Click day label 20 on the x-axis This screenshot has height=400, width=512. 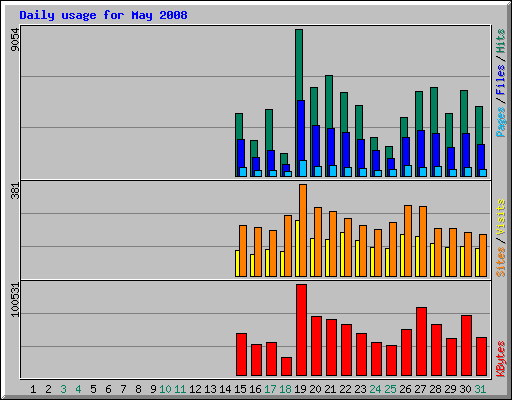click(x=315, y=389)
